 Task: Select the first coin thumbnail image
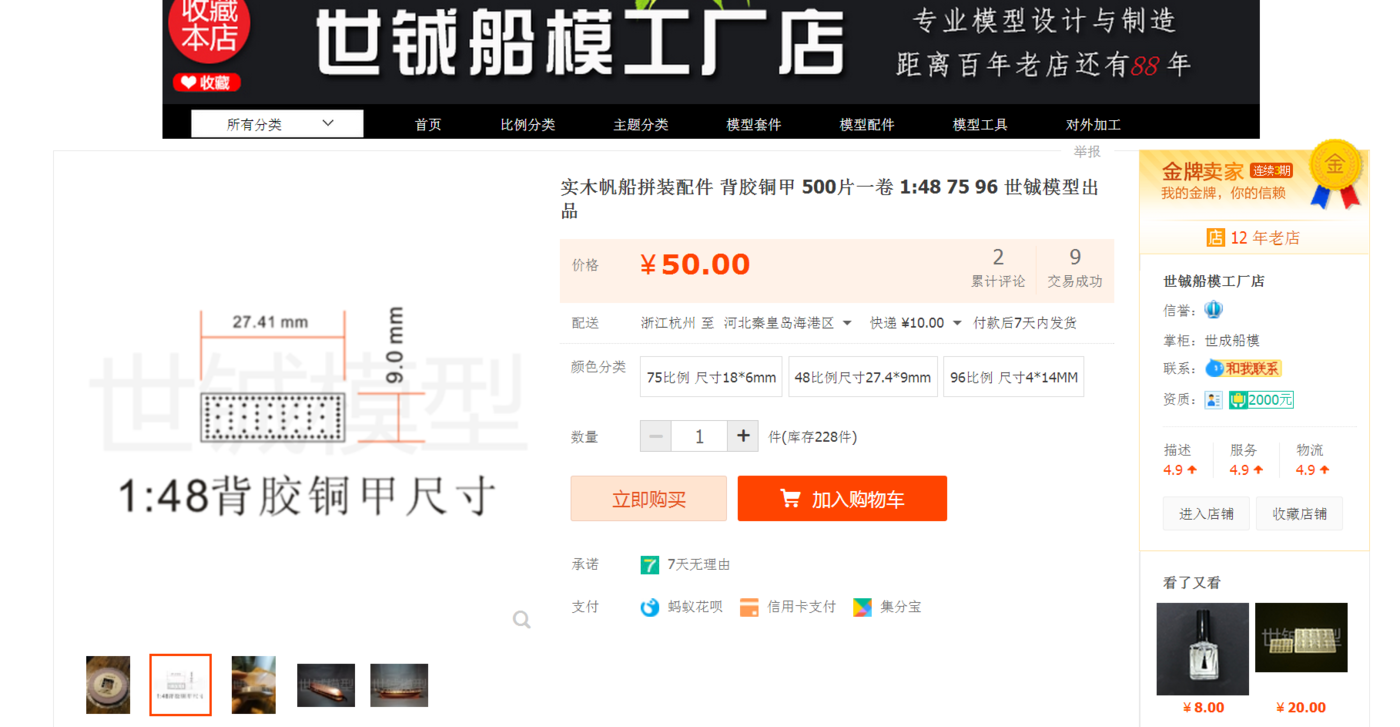[108, 685]
